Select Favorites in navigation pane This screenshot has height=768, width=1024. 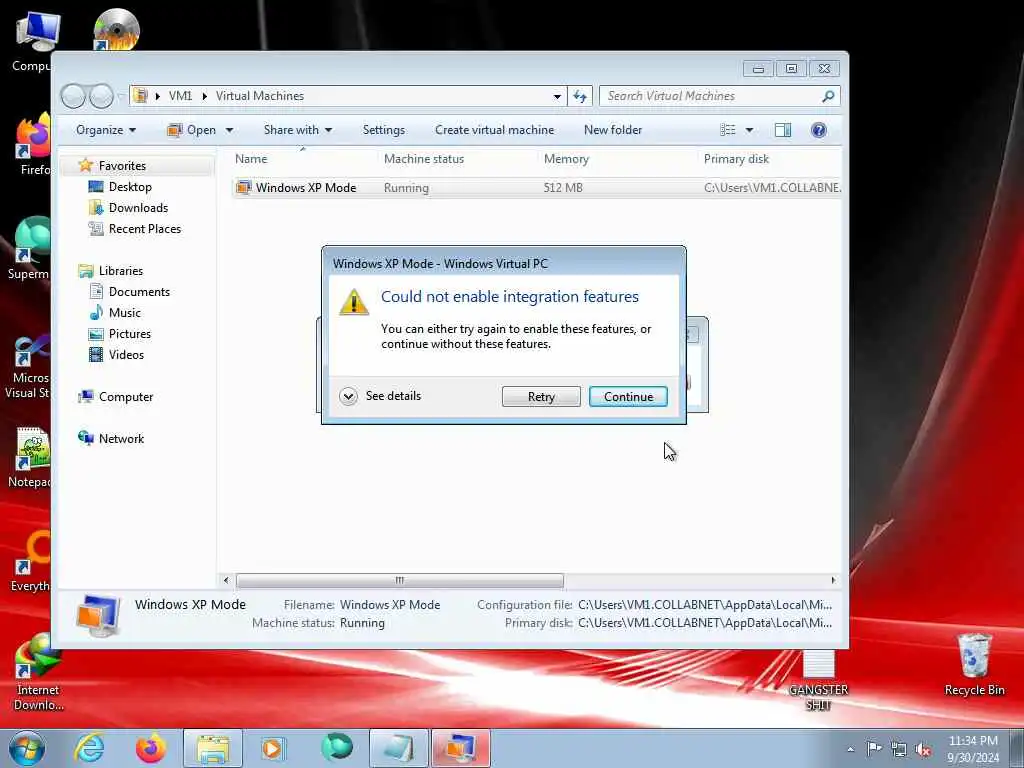pyautogui.click(x=122, y=166)
